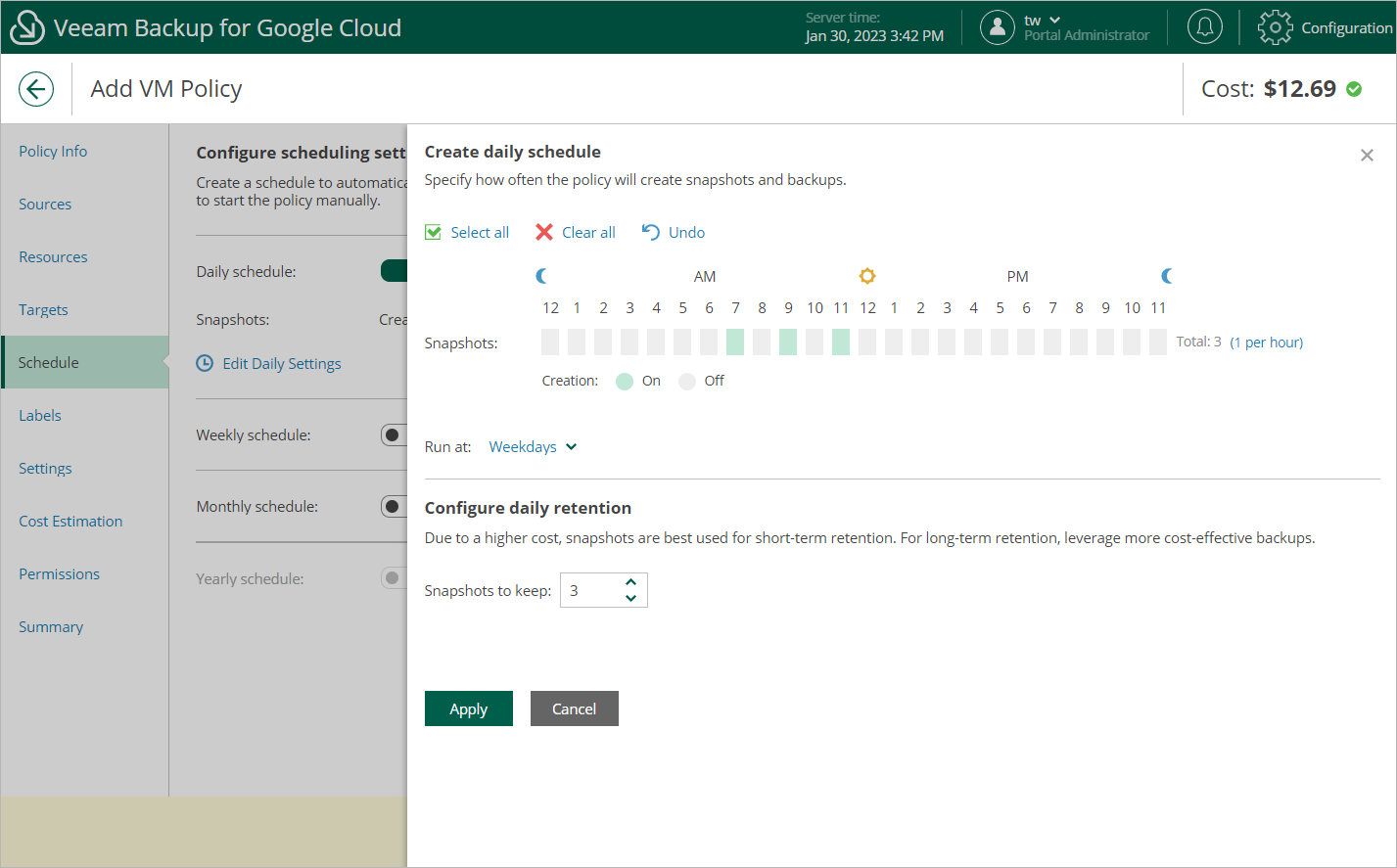The height and width of the screenshot is (868, 1397).
Task: Open the Run at Weekdays dropdown
Action: (533, 446)
